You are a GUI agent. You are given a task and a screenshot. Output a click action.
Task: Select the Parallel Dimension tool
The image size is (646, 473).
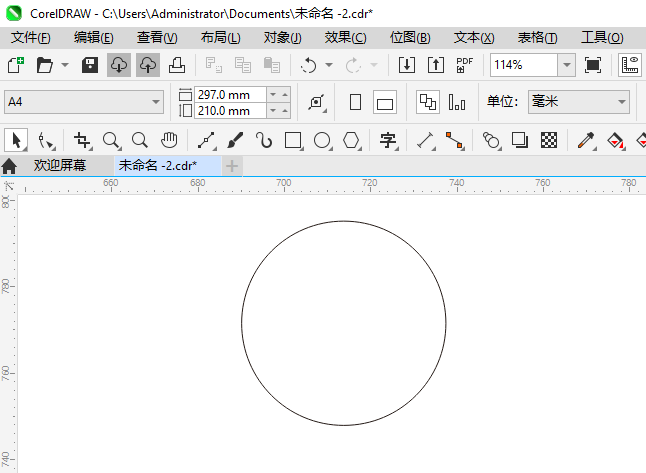coord(426,140)
